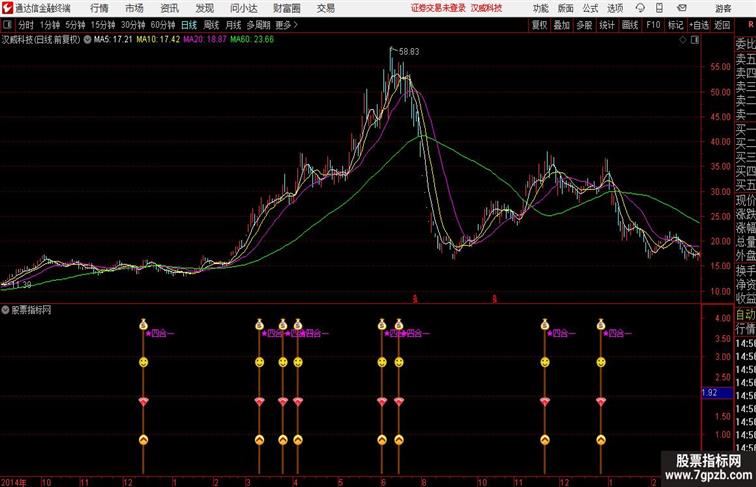
Task: Open the F10 company info button
Action: (653, 25)
